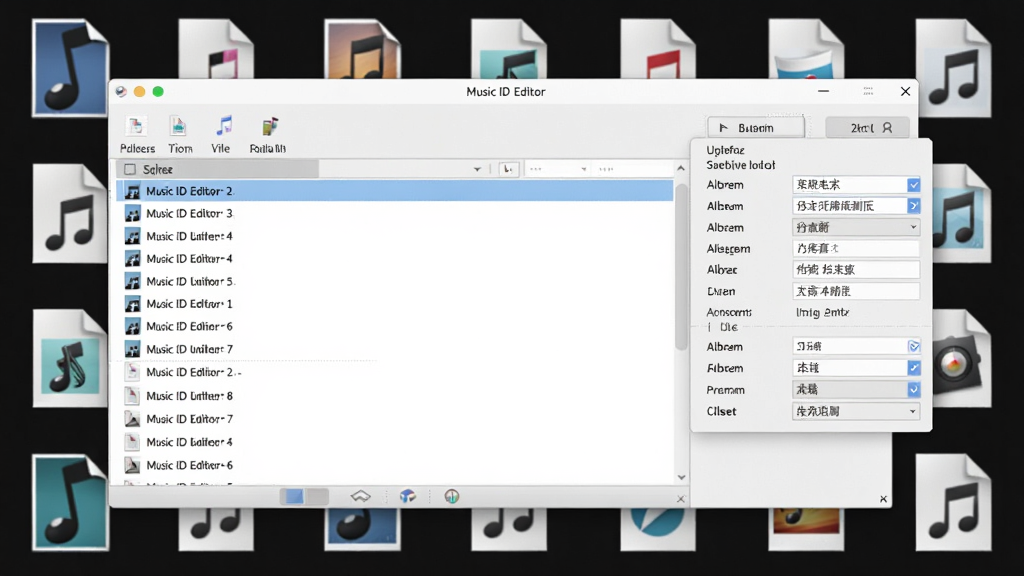Select the sunset music file icon on the desktop
Viewport: 1024px width, 576px height.
362,50
